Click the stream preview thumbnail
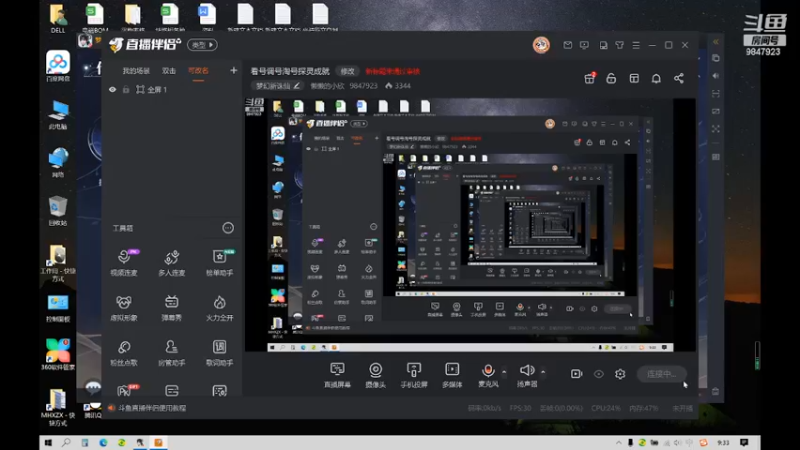This screenshot has height=450, width=800. [x=470, y=225]
